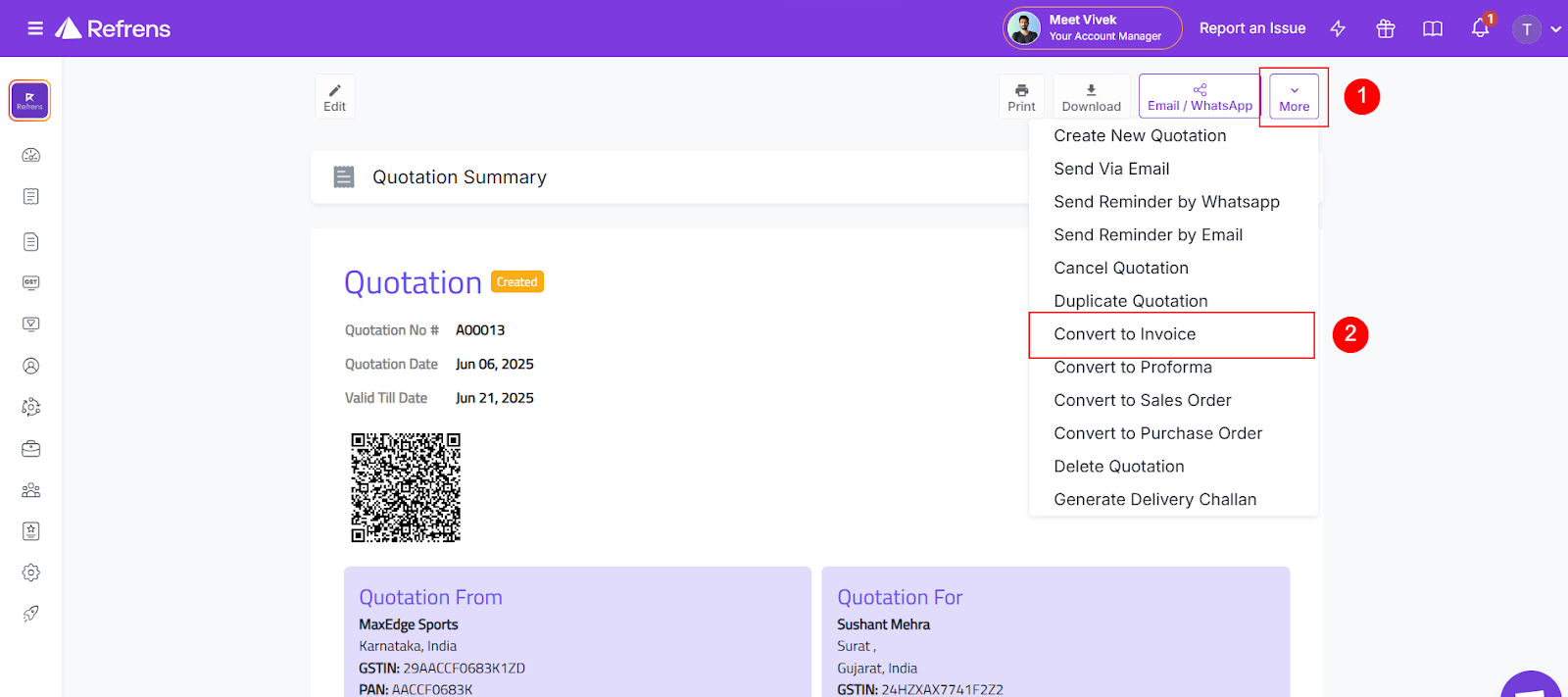Open the monitor screen icon in sidebar
The width and height of the screenshot is (1568, 697).
(x=31, y=324)
